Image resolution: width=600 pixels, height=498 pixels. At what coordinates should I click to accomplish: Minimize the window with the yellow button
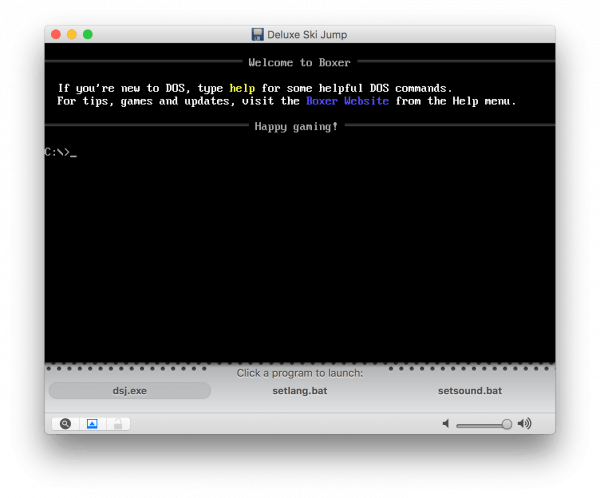72,34
